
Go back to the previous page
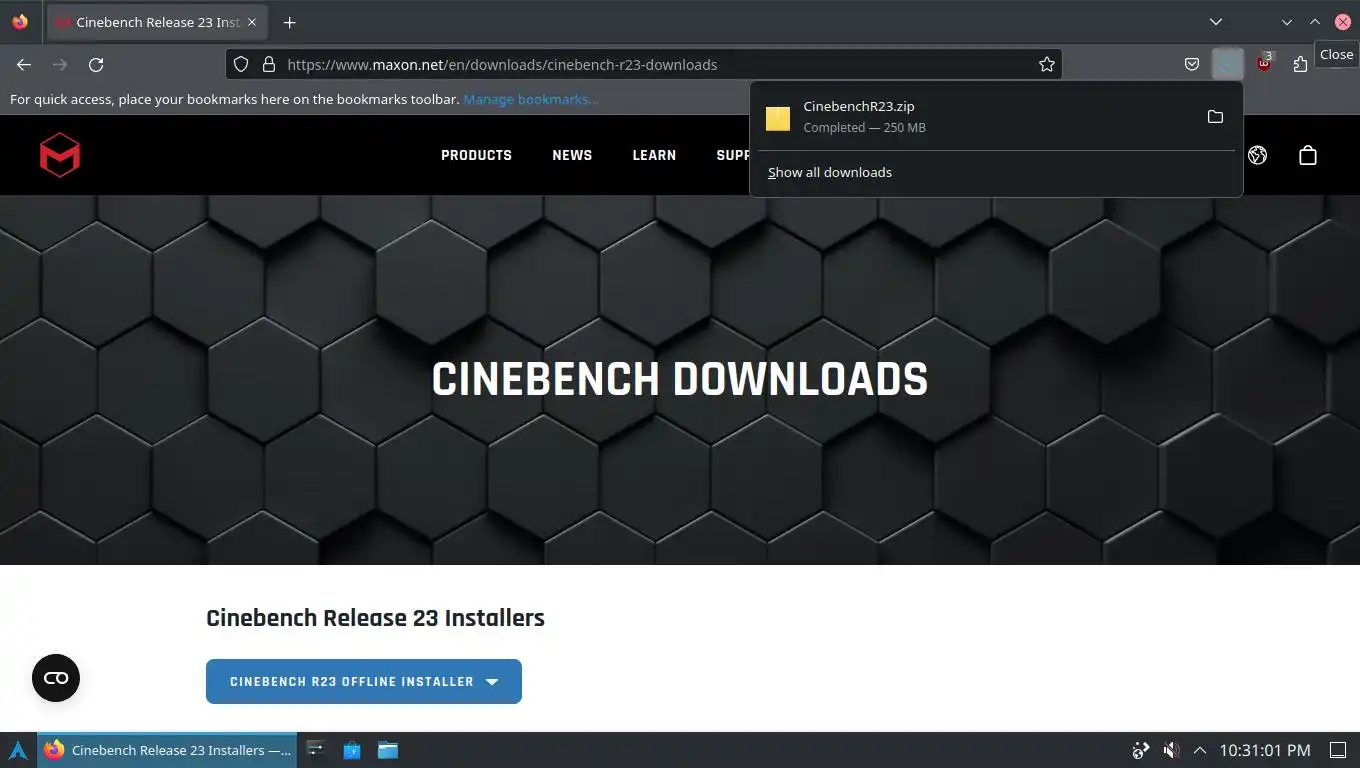[24, 64]
